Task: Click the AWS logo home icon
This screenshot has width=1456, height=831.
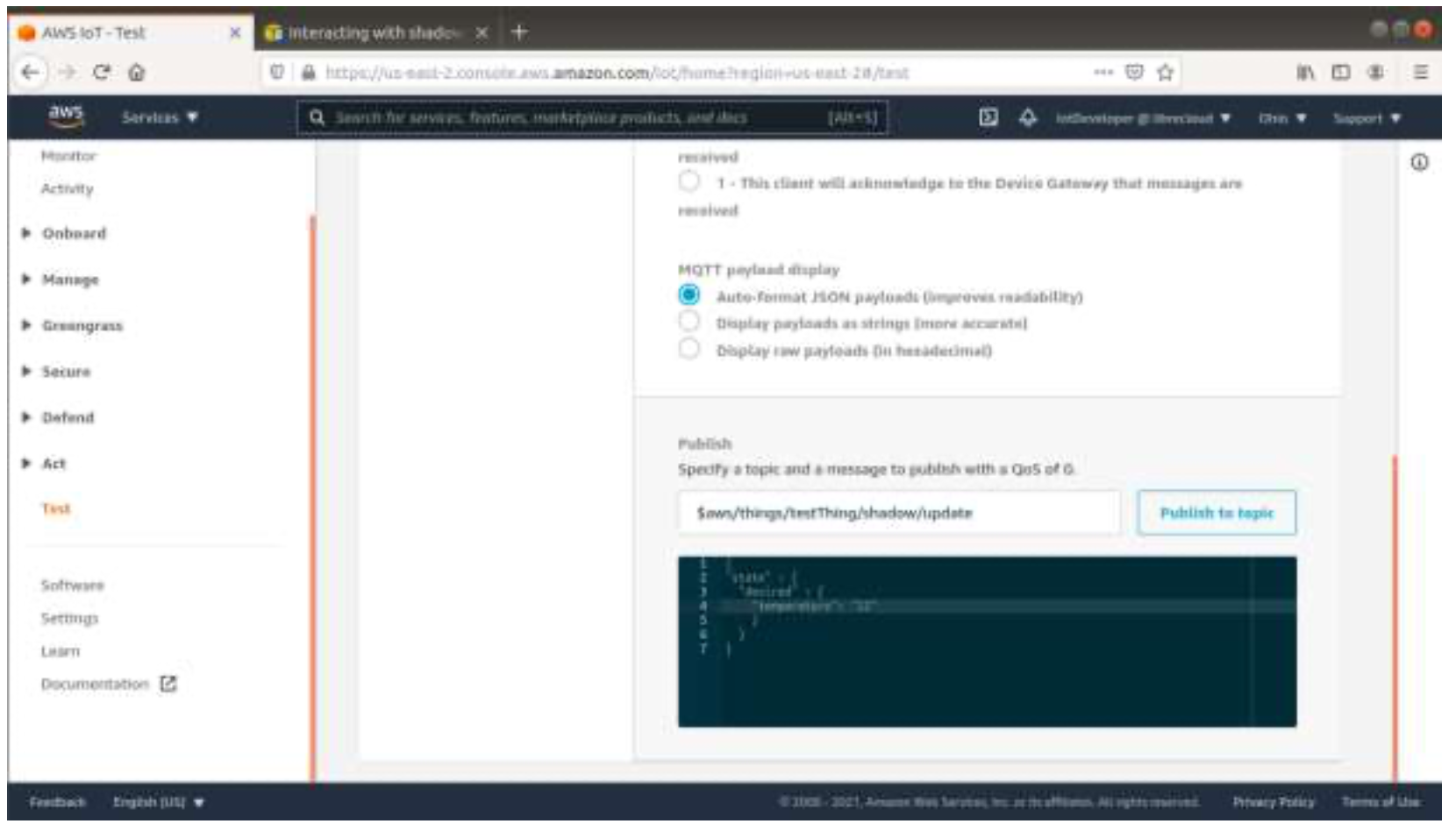Action: (66, 117)
